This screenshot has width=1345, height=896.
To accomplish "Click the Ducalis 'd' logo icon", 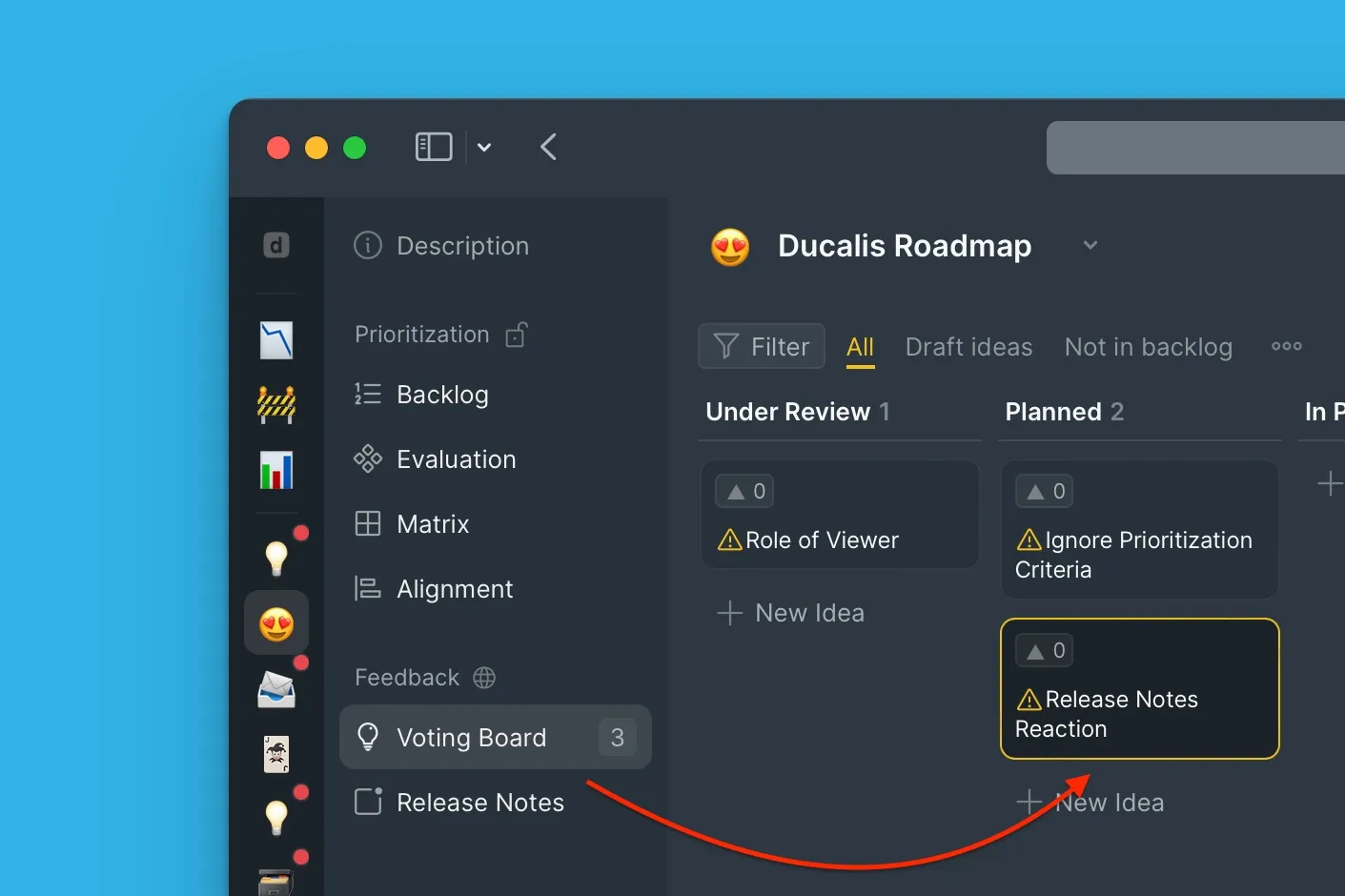I will coord(276,246).
